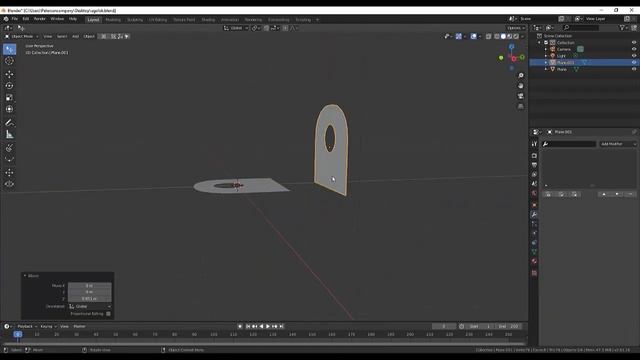640x360 pixels.
Task: Expand the Light item in outliner
Action: point(546,56)
